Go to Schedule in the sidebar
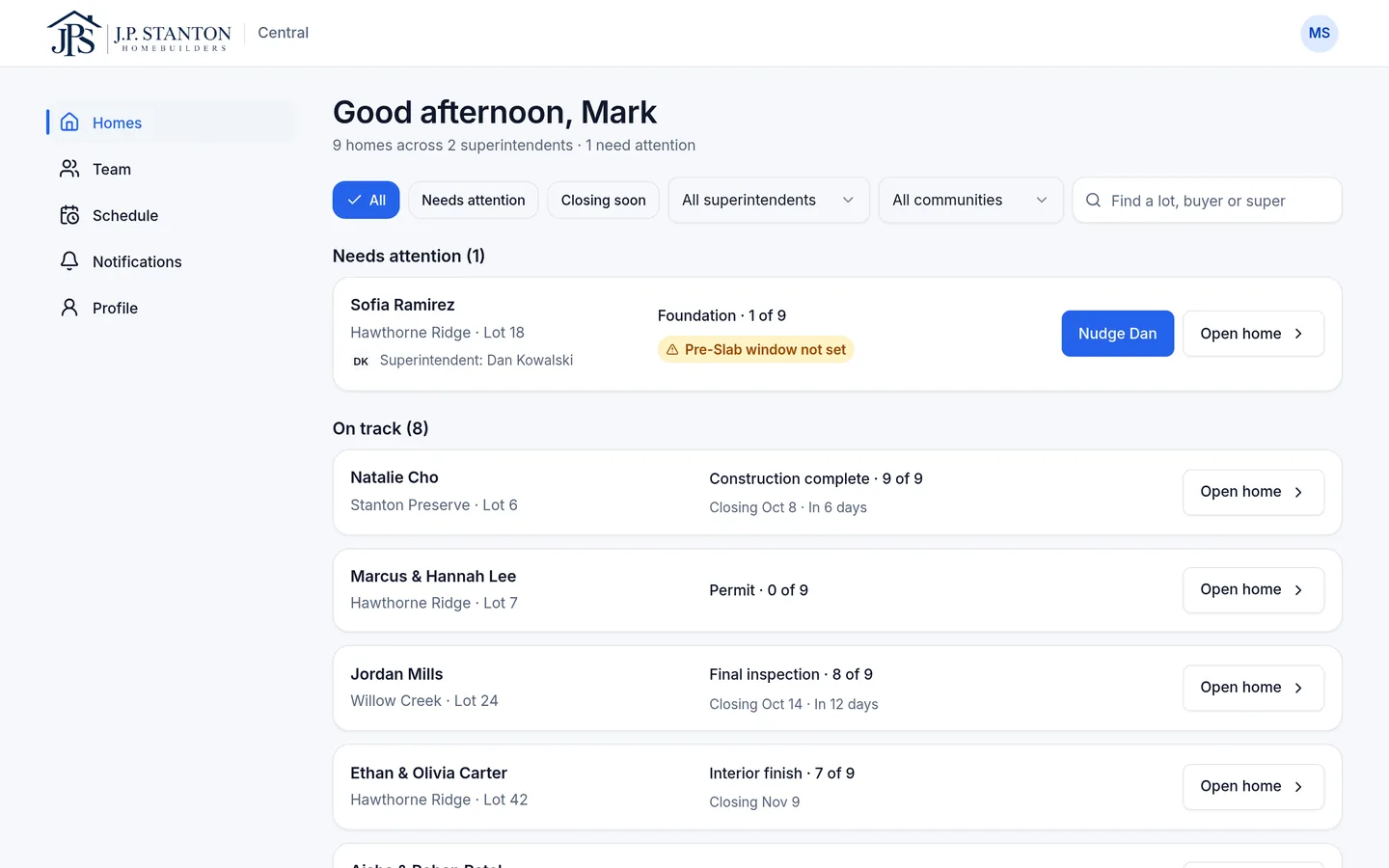 pos(171,215)
